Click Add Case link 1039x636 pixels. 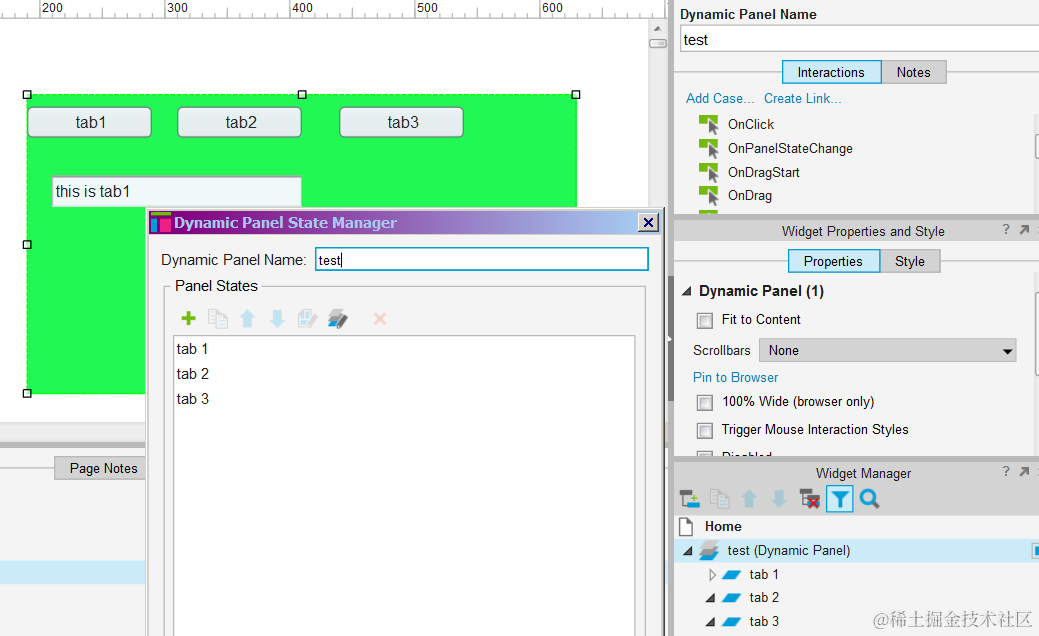click(x=720, y=98)
